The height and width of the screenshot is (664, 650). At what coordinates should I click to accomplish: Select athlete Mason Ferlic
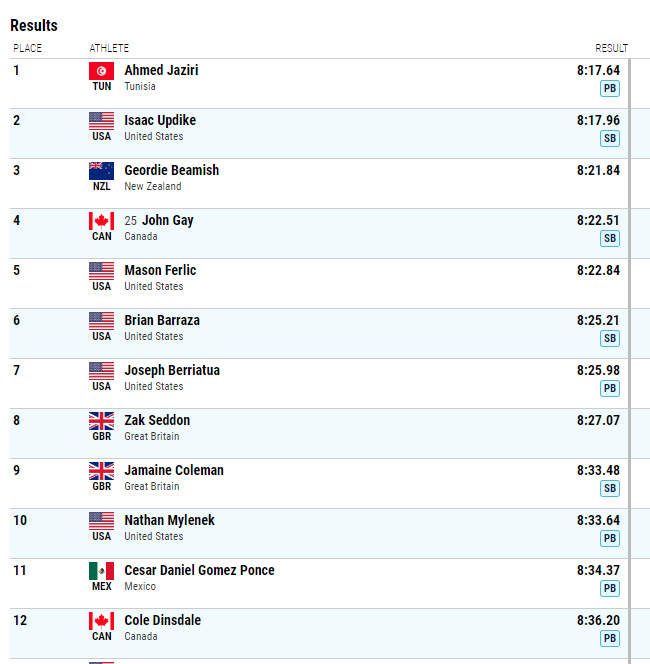(160, 270)
